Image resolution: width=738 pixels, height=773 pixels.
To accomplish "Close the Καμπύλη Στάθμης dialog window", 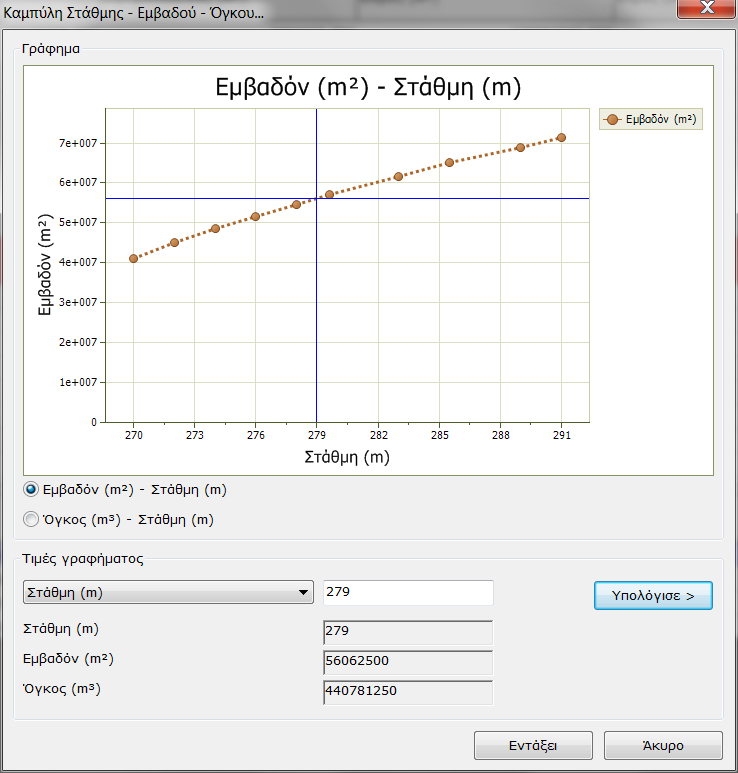I will tap(705, 14).
